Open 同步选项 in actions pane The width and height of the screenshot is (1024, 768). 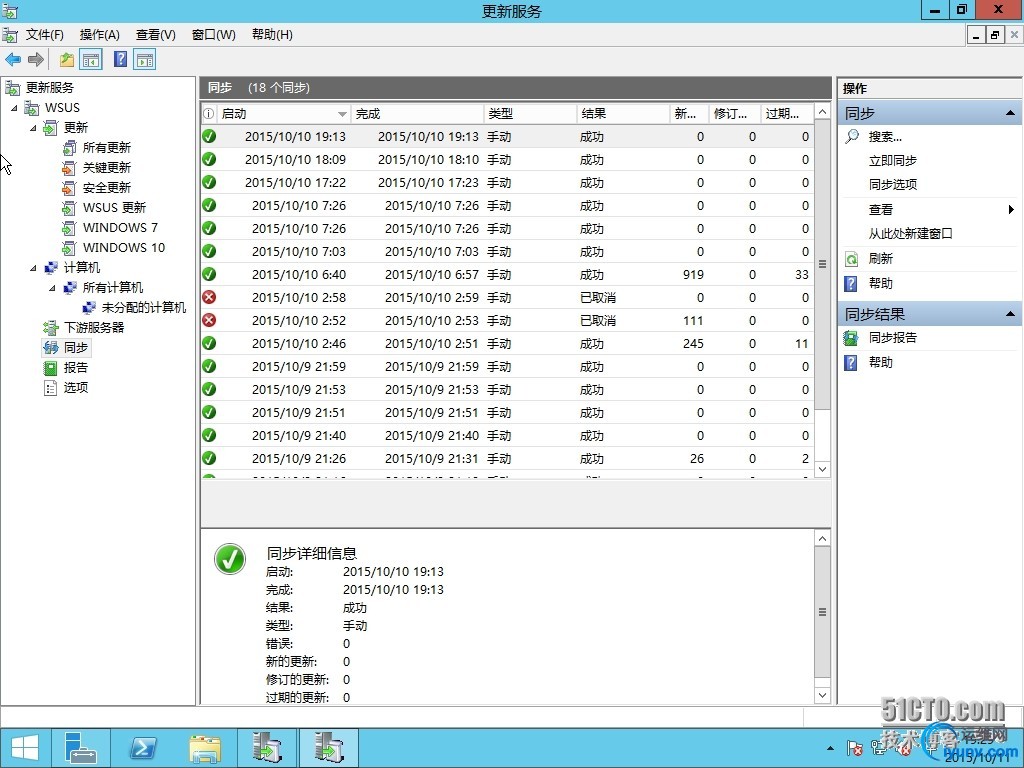[892, 185]
